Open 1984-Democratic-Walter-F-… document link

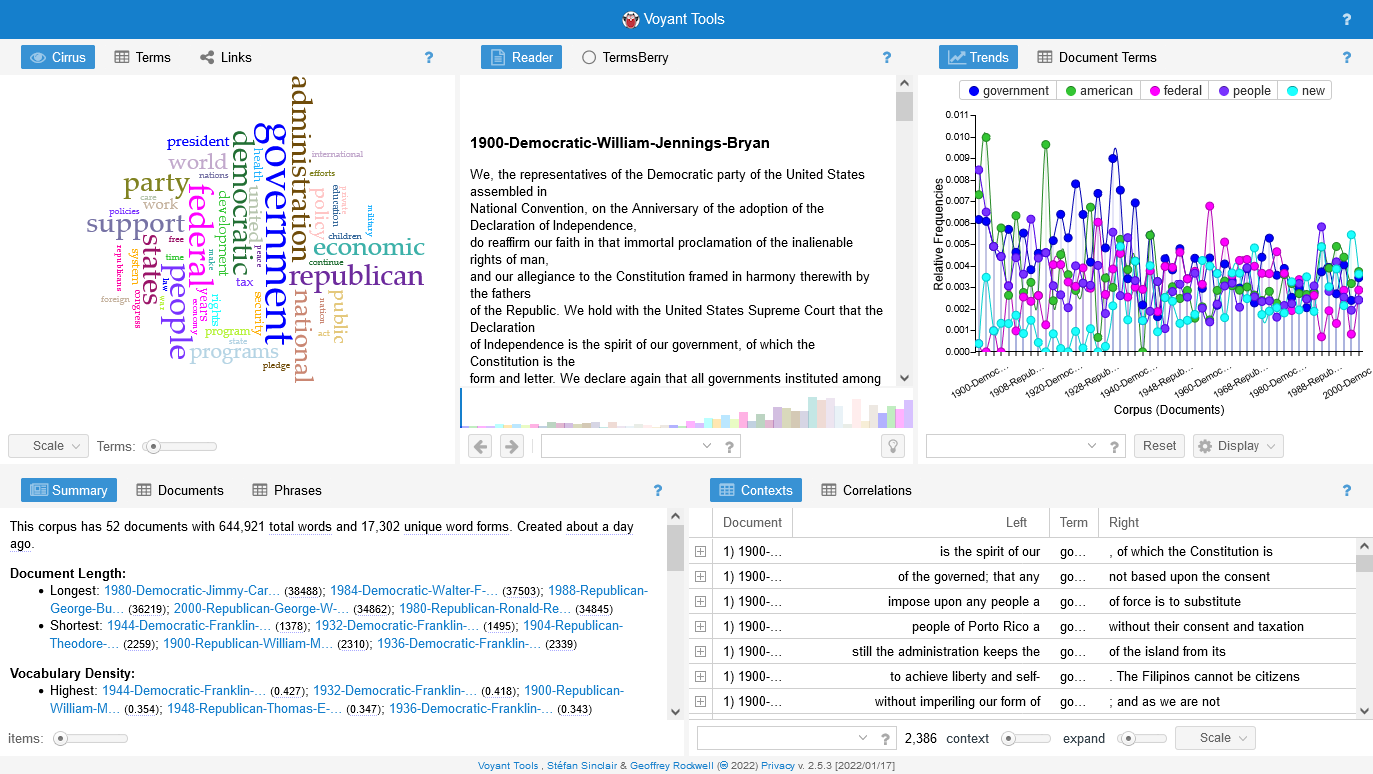[x=414, y=590]
